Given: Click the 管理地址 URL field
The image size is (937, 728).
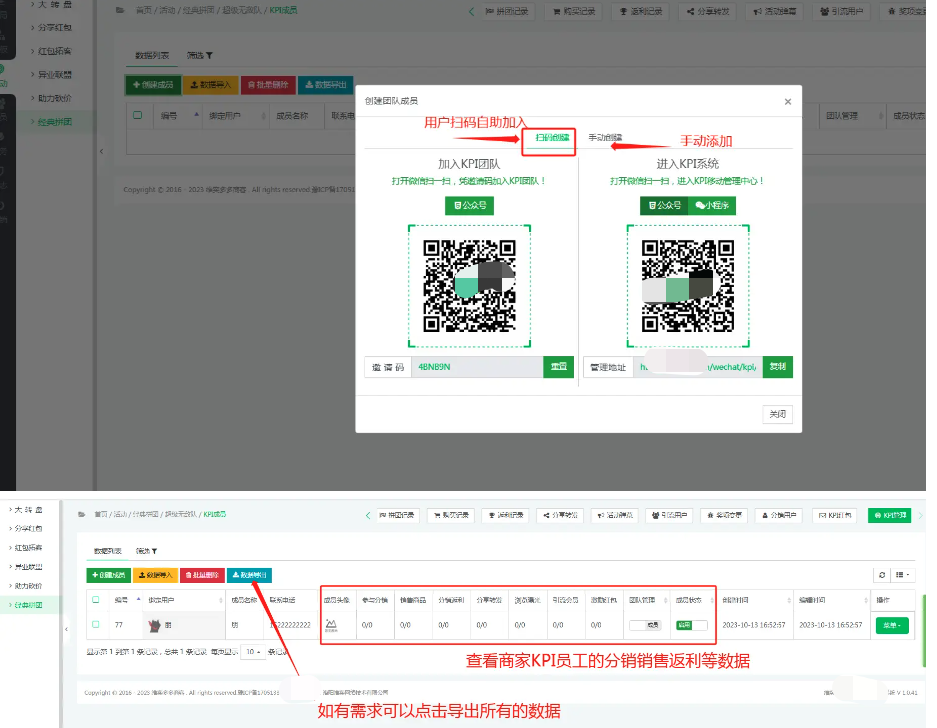Looking at the screenshot, I should click(698, 367).
